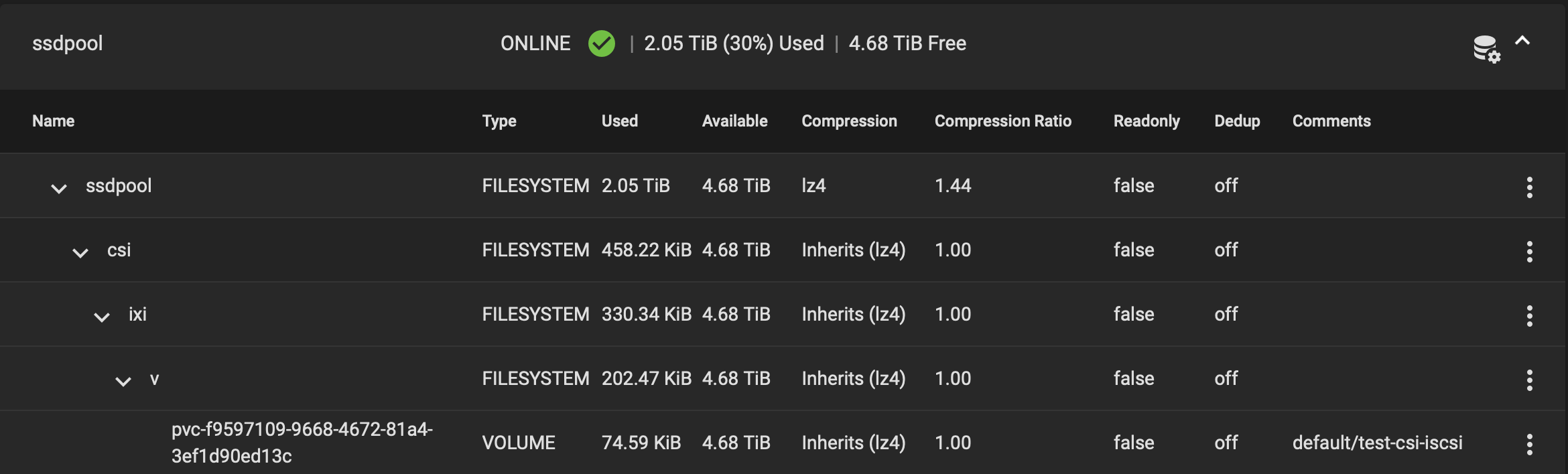Select the pvc-f9597109 volume name
1568x474 pixels.
[302, 443]
